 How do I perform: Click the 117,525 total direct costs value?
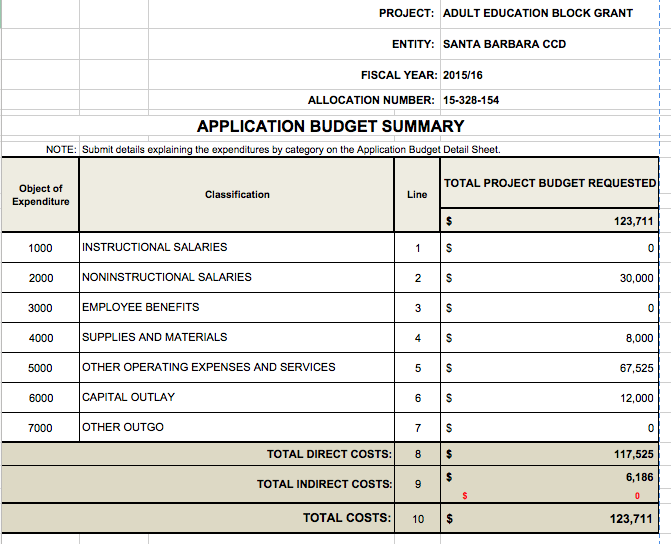point(633,454)
